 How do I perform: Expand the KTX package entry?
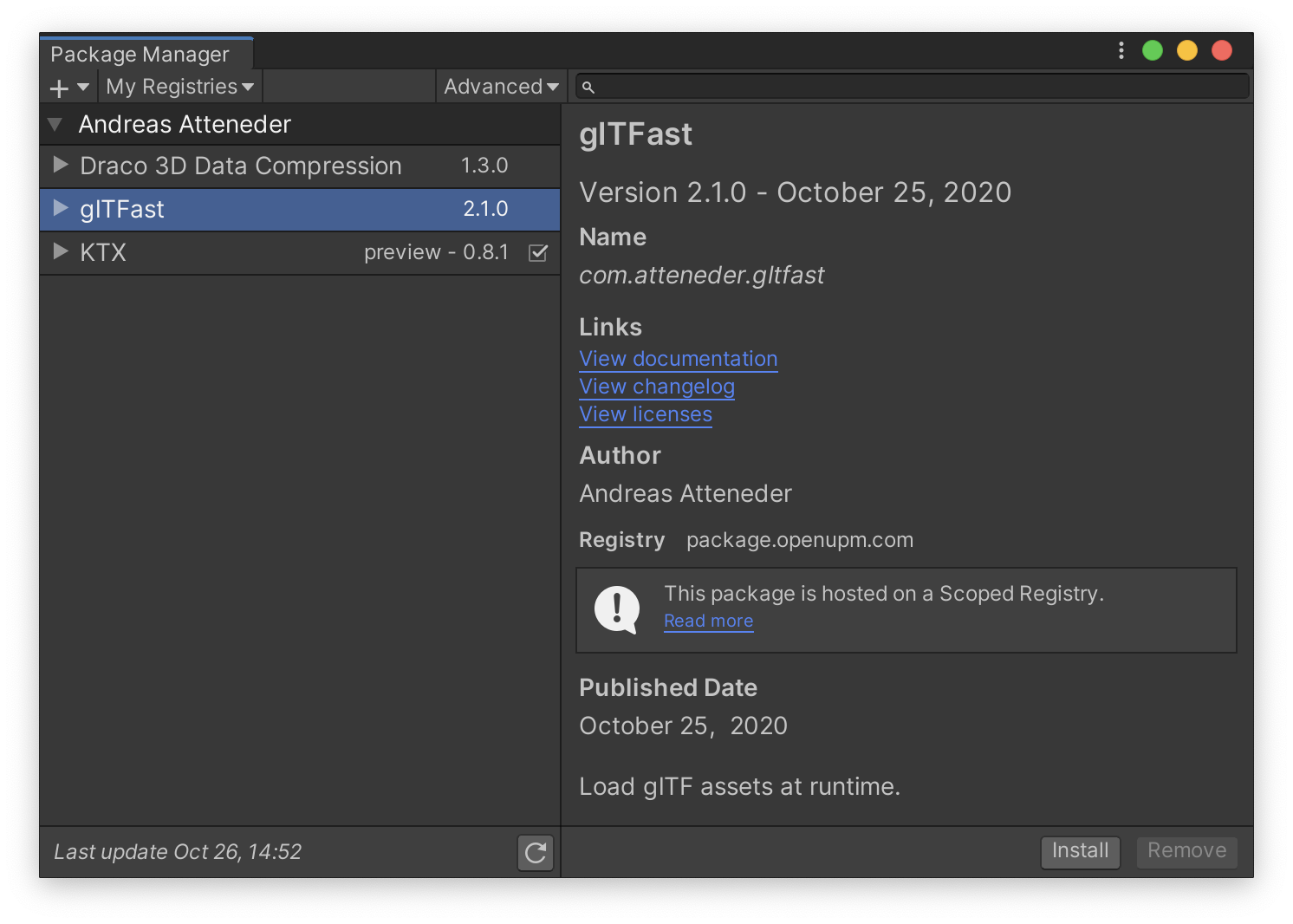(x=60, y=252)
